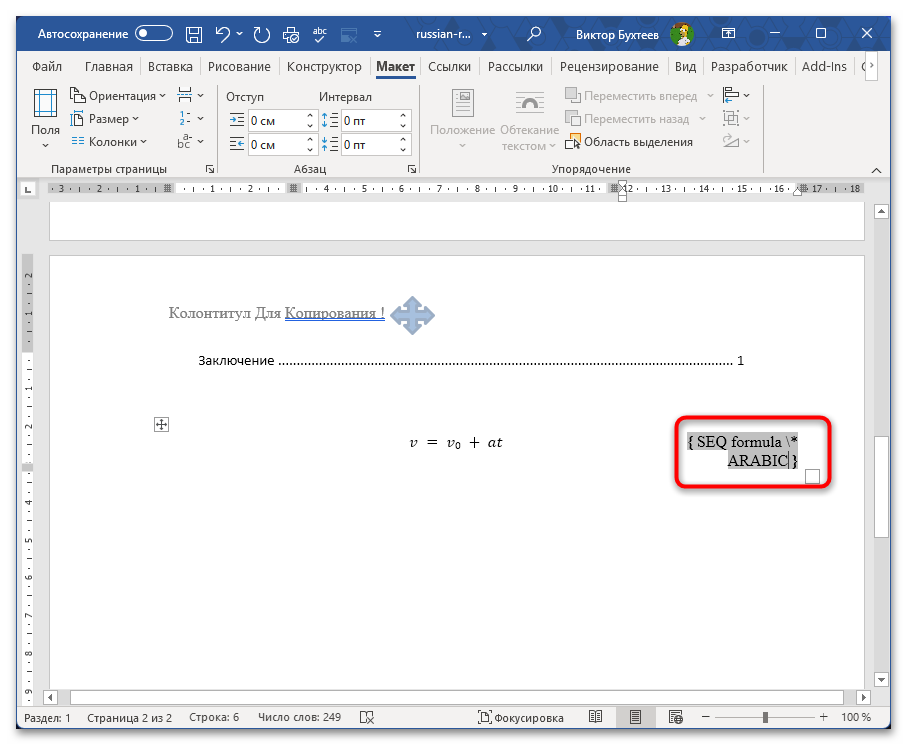Expand the Колонки dropdown
This screenshot has height=745, width=907.
click(x=108, y=142)
